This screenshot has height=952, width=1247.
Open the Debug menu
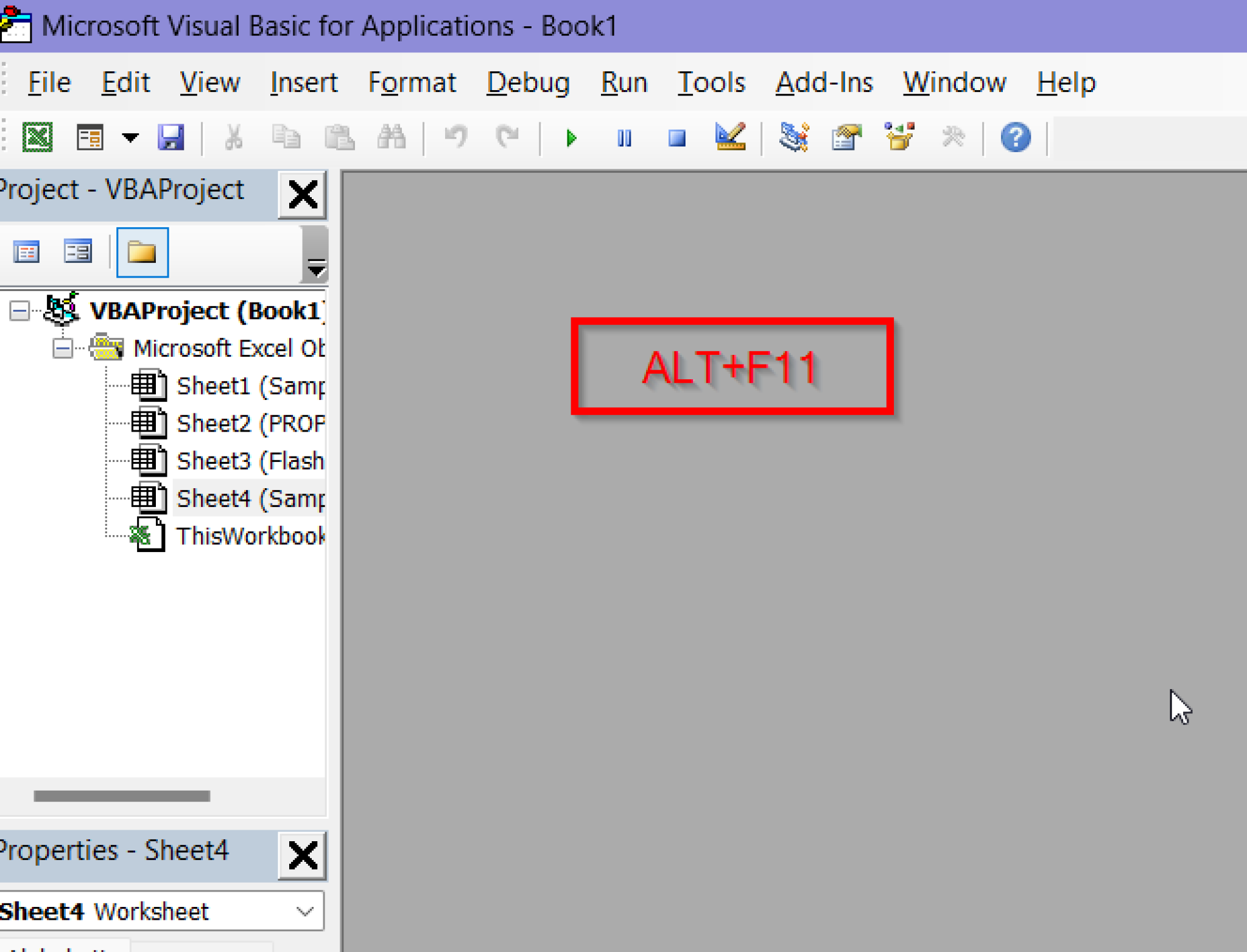528,83
